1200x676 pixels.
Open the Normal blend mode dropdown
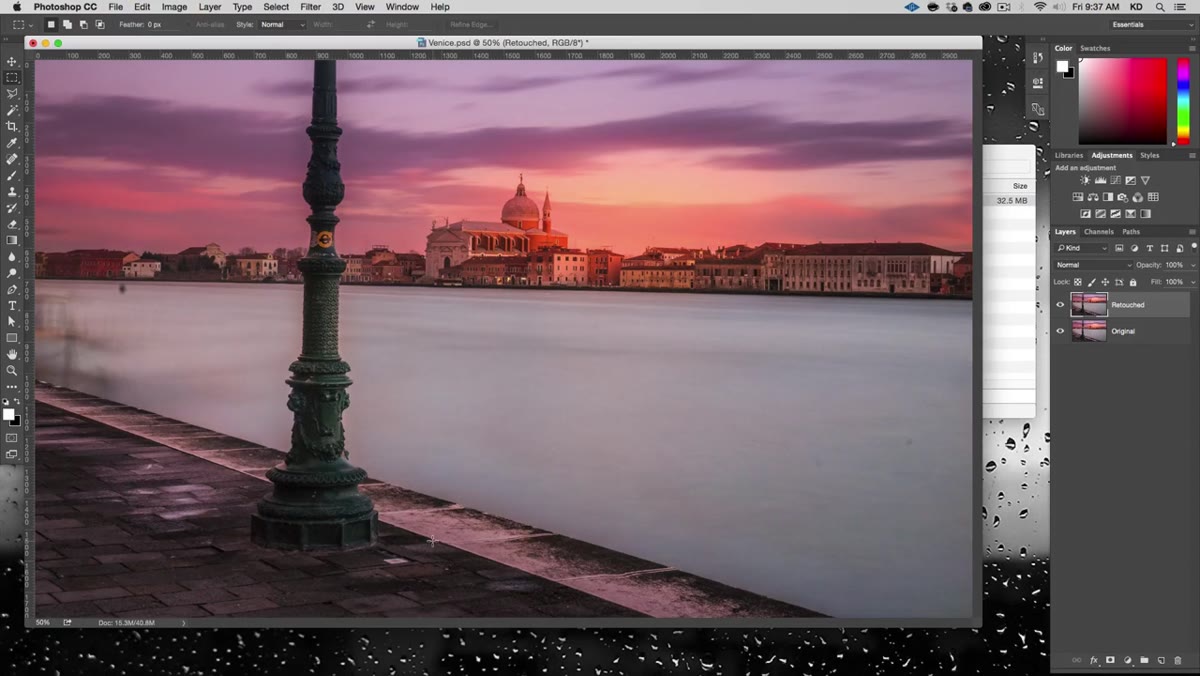click(1093, 265)
